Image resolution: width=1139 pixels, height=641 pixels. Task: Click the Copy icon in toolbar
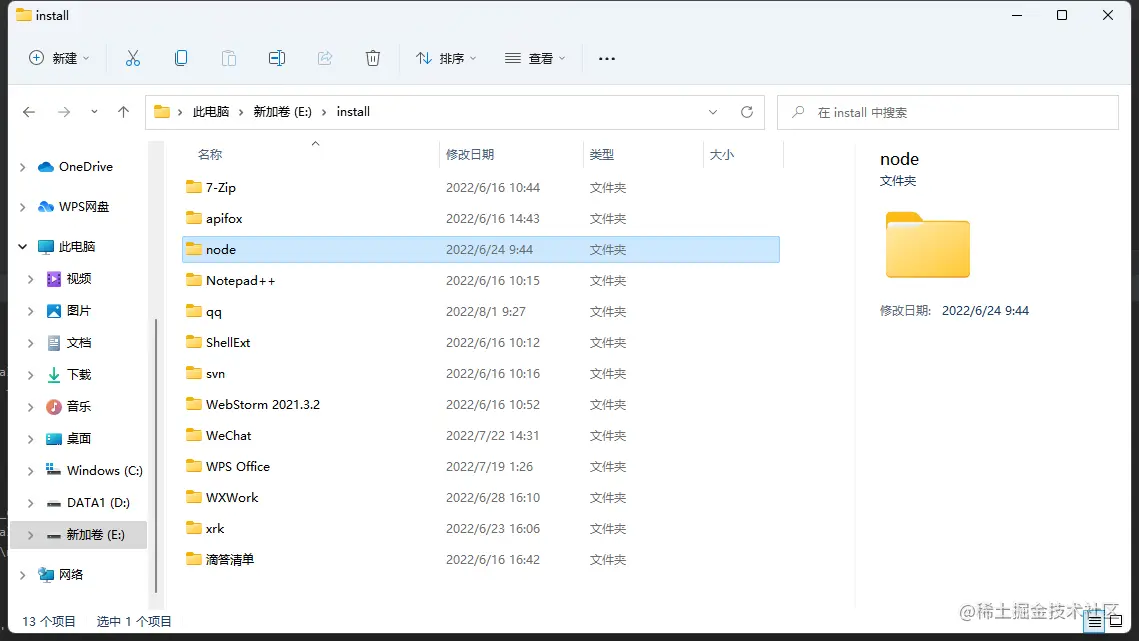pos(181,58)
